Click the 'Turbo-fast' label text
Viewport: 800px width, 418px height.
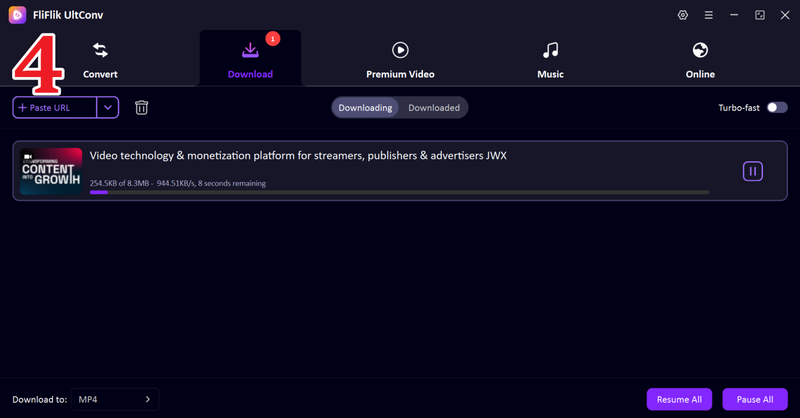739,108
